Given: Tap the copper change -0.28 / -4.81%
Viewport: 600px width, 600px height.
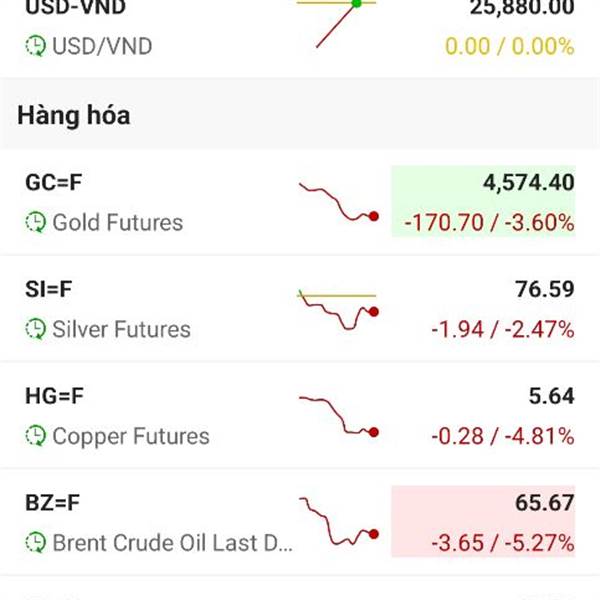Looking at the screenshot, I should tap(502, 436).
